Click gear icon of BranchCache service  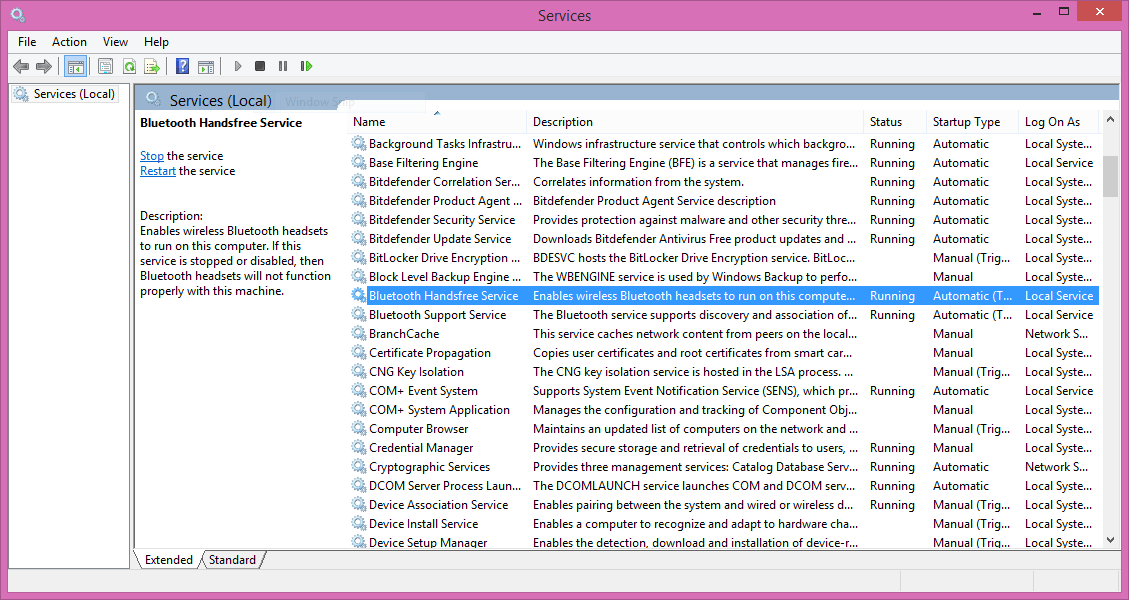tap(358, 333)
